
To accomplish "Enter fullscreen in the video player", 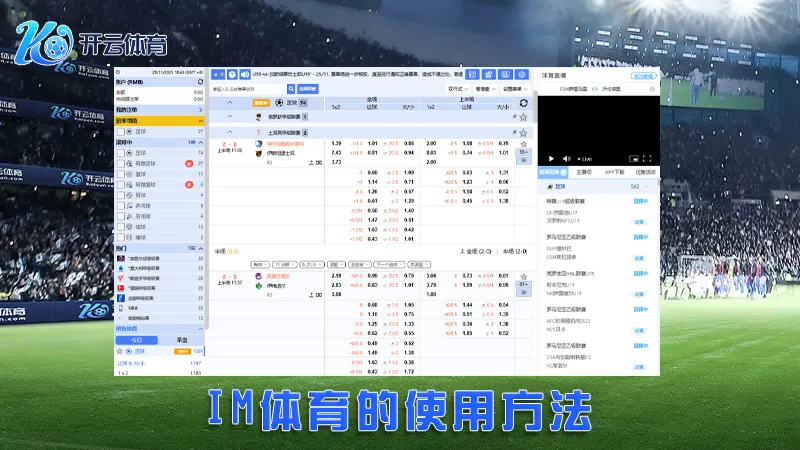I will pos(647,159).
